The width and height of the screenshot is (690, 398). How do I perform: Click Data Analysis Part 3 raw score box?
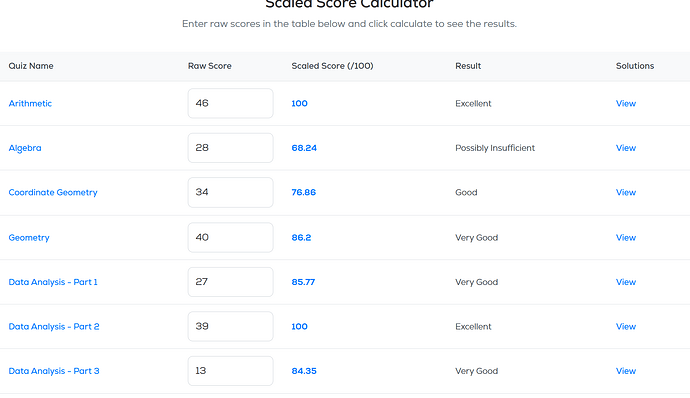(x=231, y=371)
